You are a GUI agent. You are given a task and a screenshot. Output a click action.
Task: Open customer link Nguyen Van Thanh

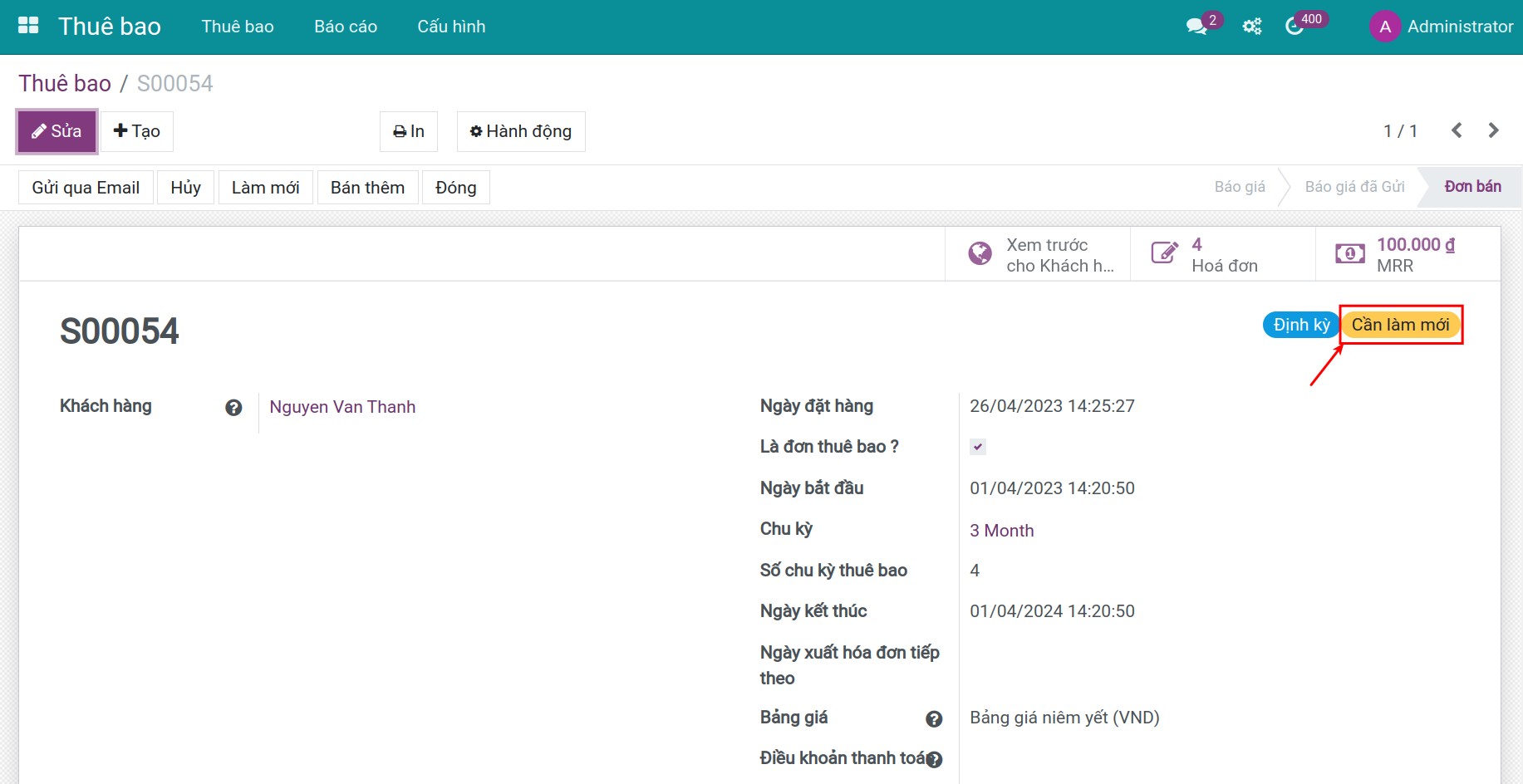point(342,407)
